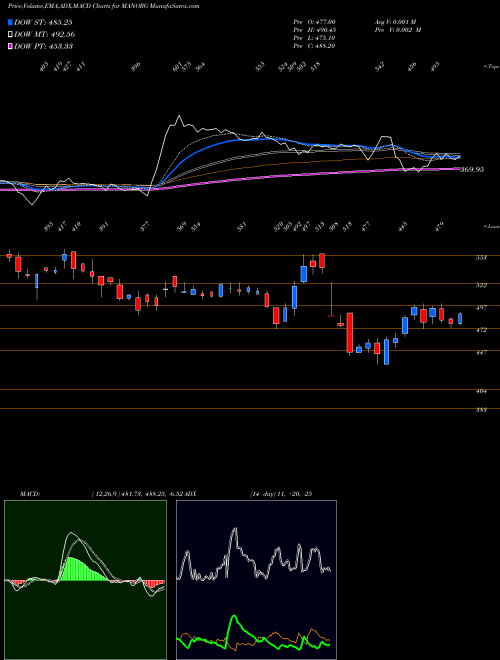Click the Pre V: 0.002 M text
This screenshot has width=500, height=660.
pyautogui.click(x=398, y=30)
